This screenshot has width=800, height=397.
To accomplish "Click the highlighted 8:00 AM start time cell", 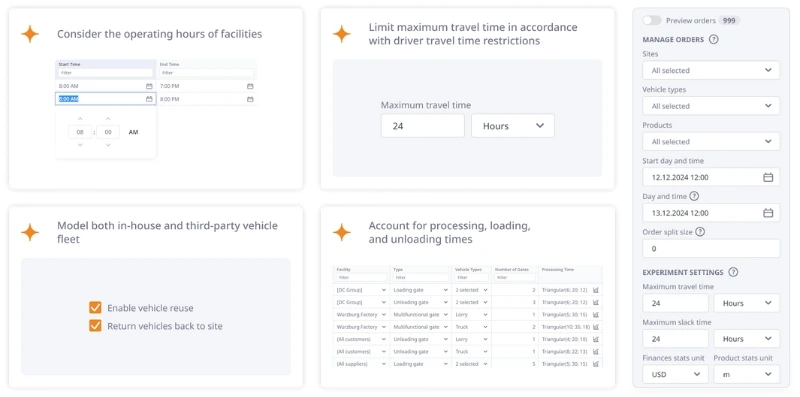I will point(106,99).
